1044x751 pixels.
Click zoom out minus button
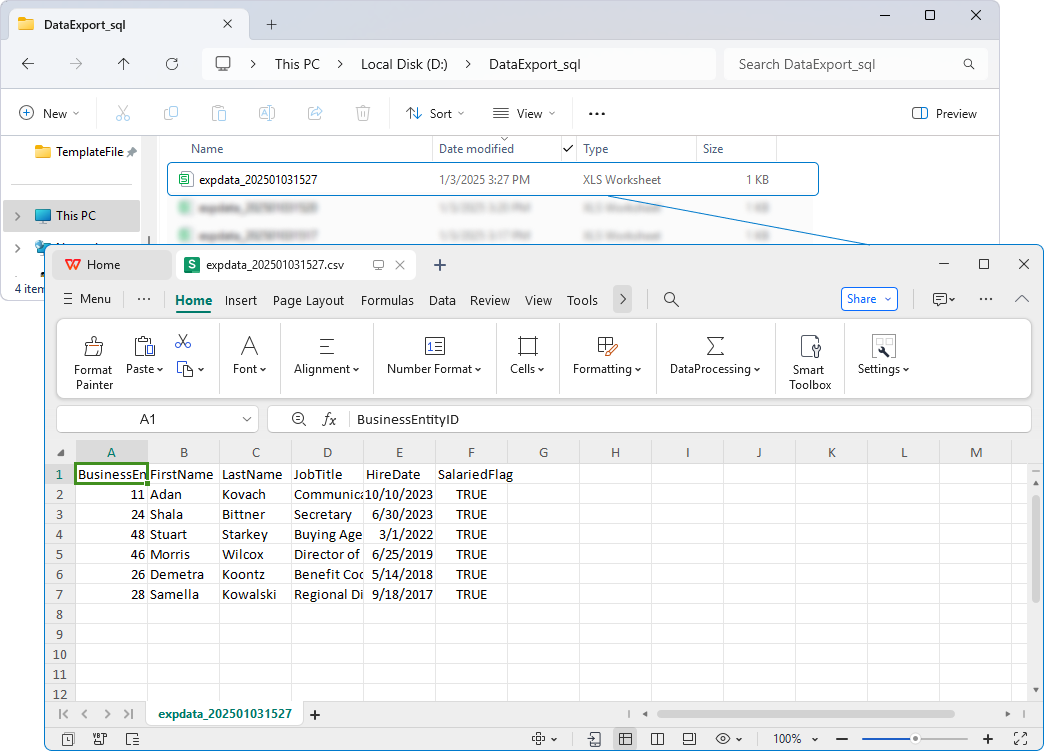point(842,739)
